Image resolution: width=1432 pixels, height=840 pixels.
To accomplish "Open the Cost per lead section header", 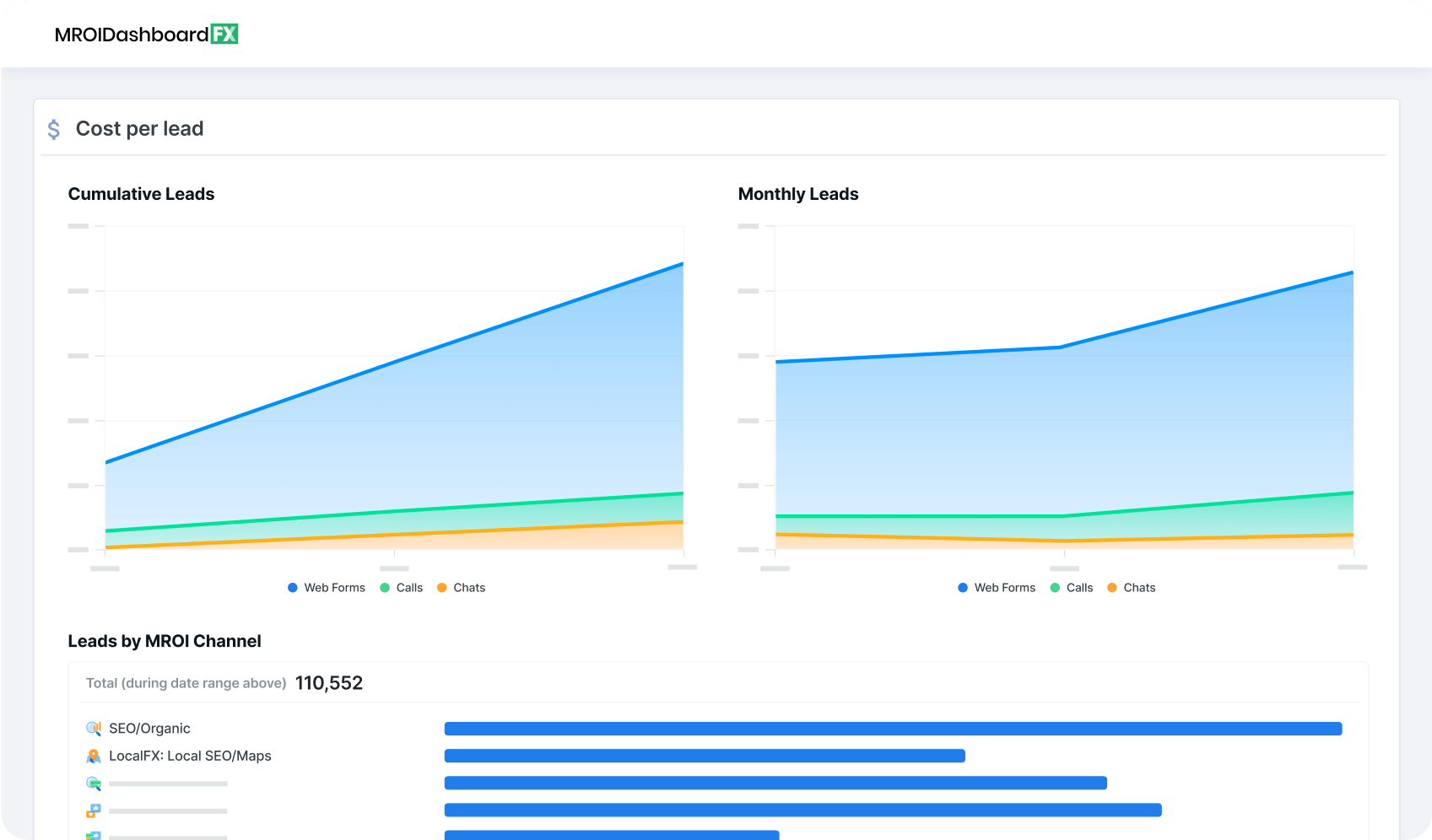I will click(139, 128).
